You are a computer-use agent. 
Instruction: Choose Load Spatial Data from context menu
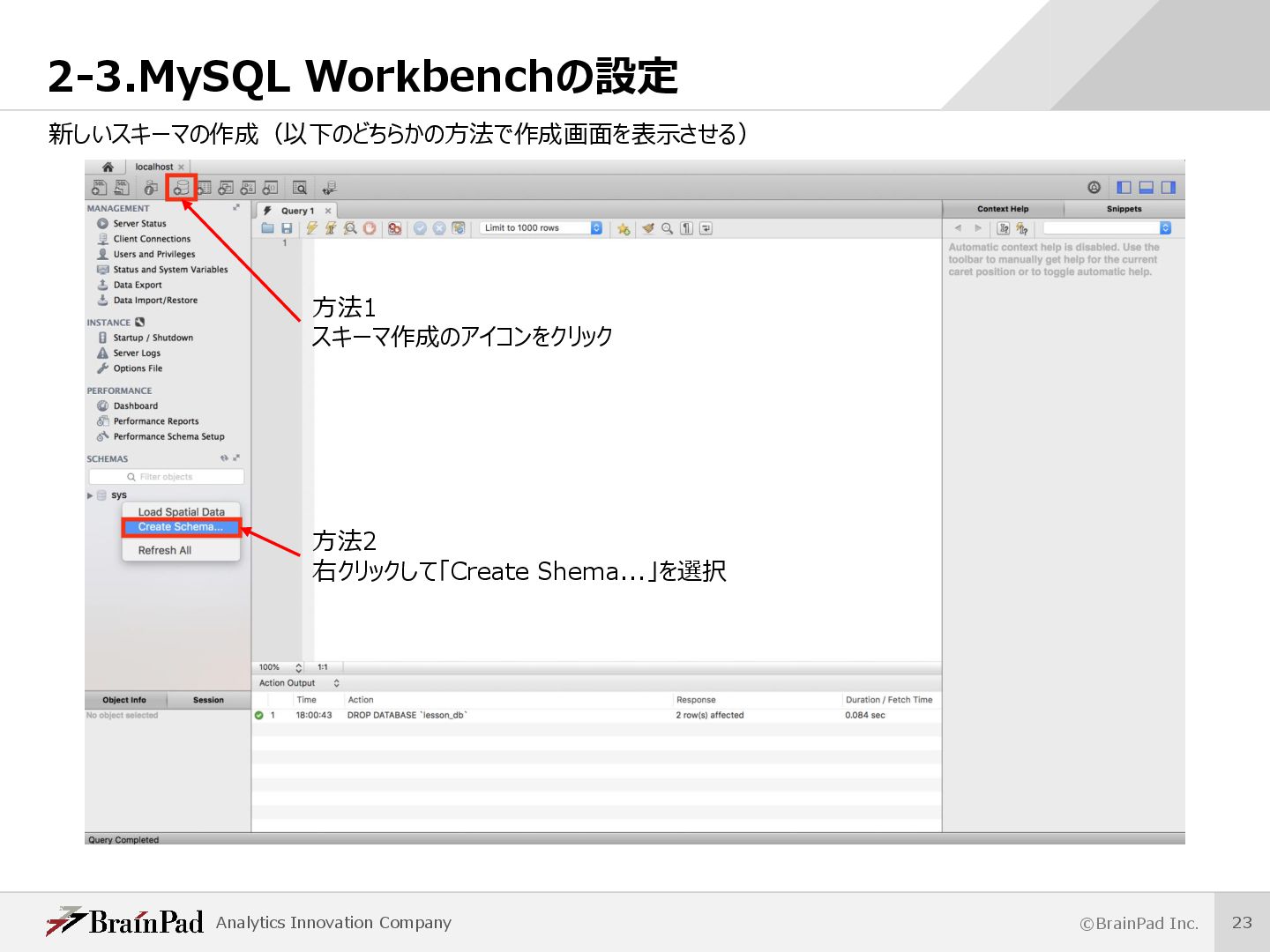(x=181, y=512)
